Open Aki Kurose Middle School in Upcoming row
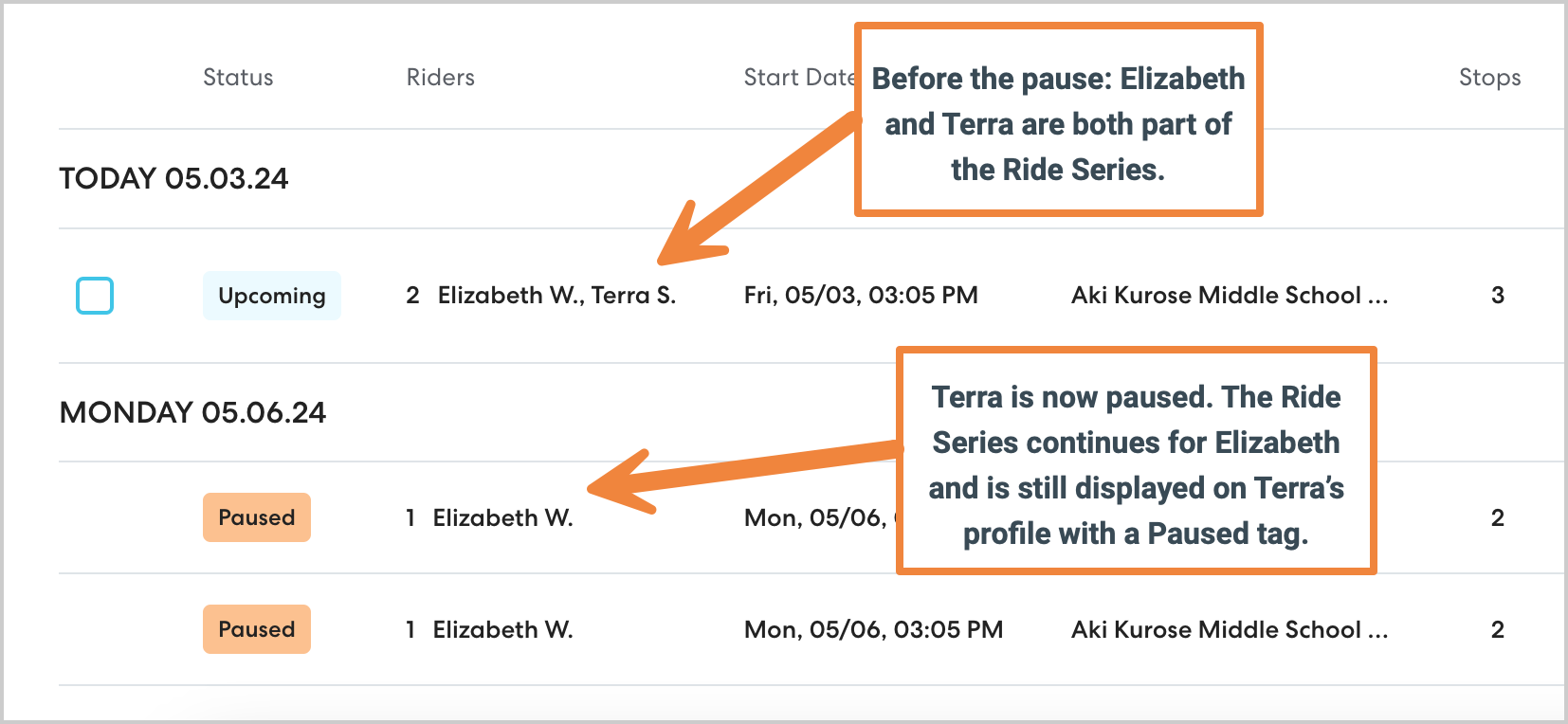 (1229, 296)
